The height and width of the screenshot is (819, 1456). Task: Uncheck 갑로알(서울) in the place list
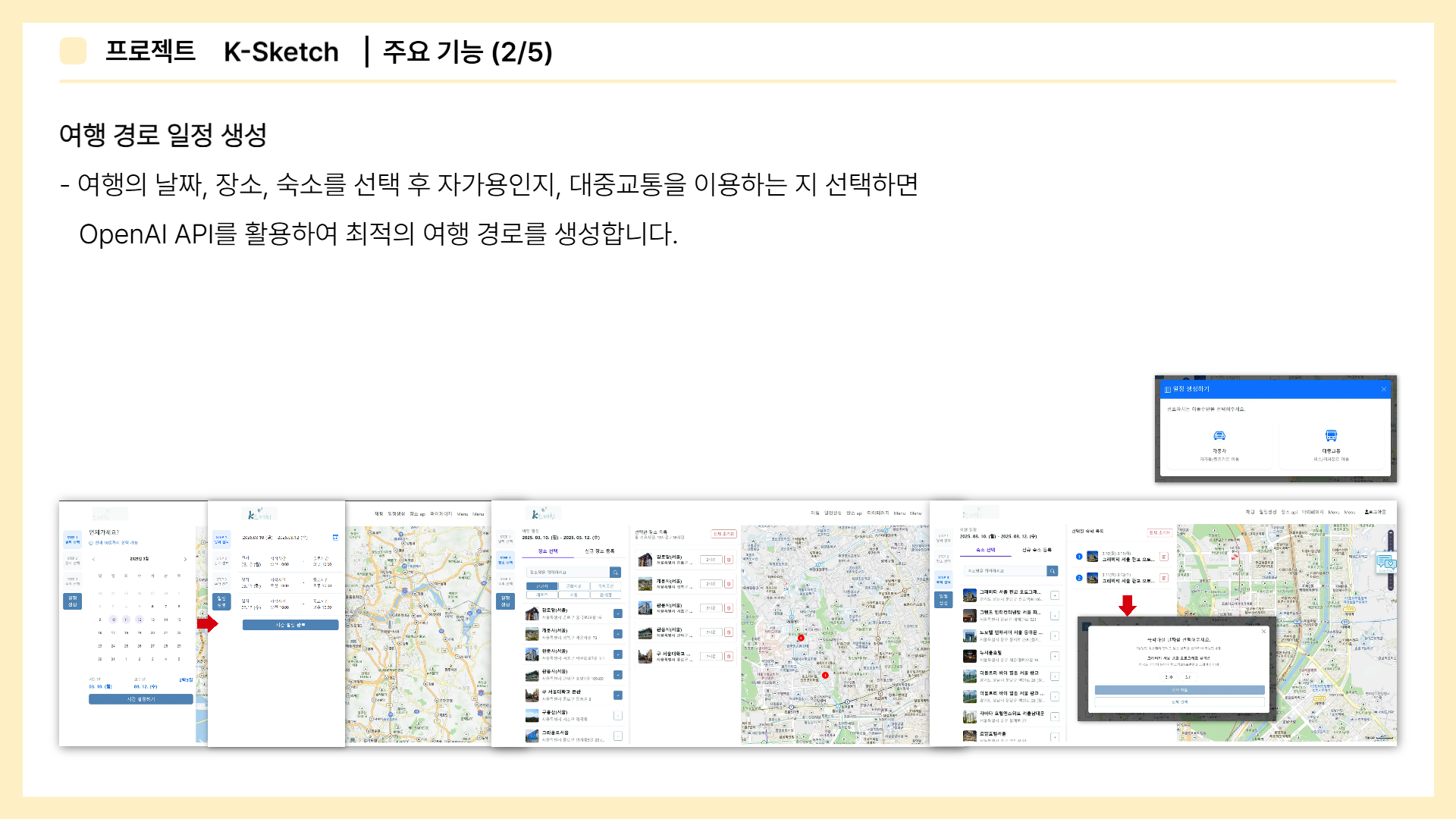[618, 613]
